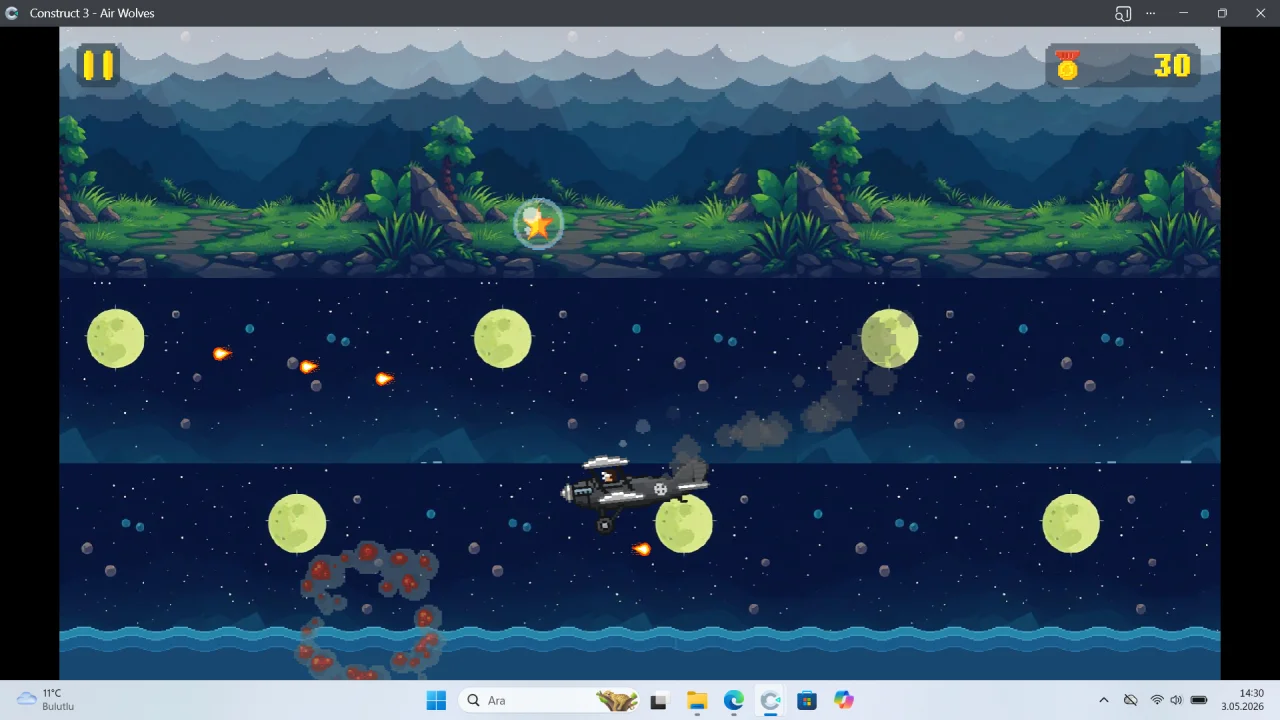Open the Windows Start menu

pos(436,700)
